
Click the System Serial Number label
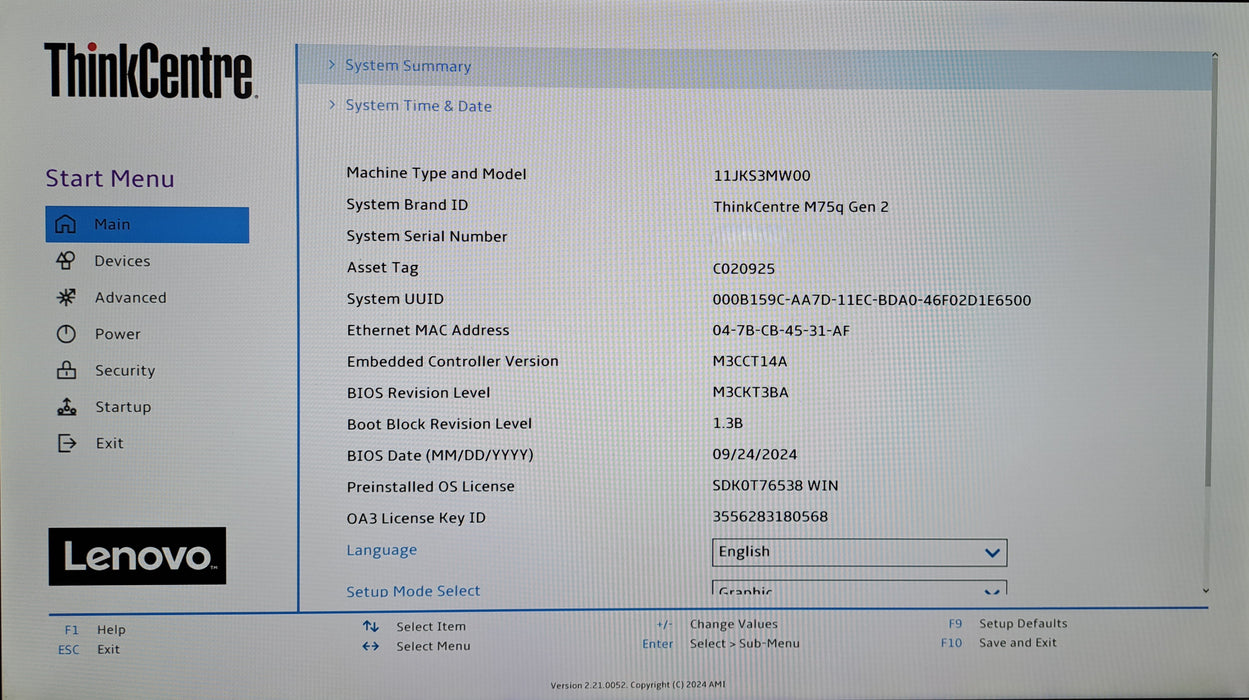coord(427,237)
